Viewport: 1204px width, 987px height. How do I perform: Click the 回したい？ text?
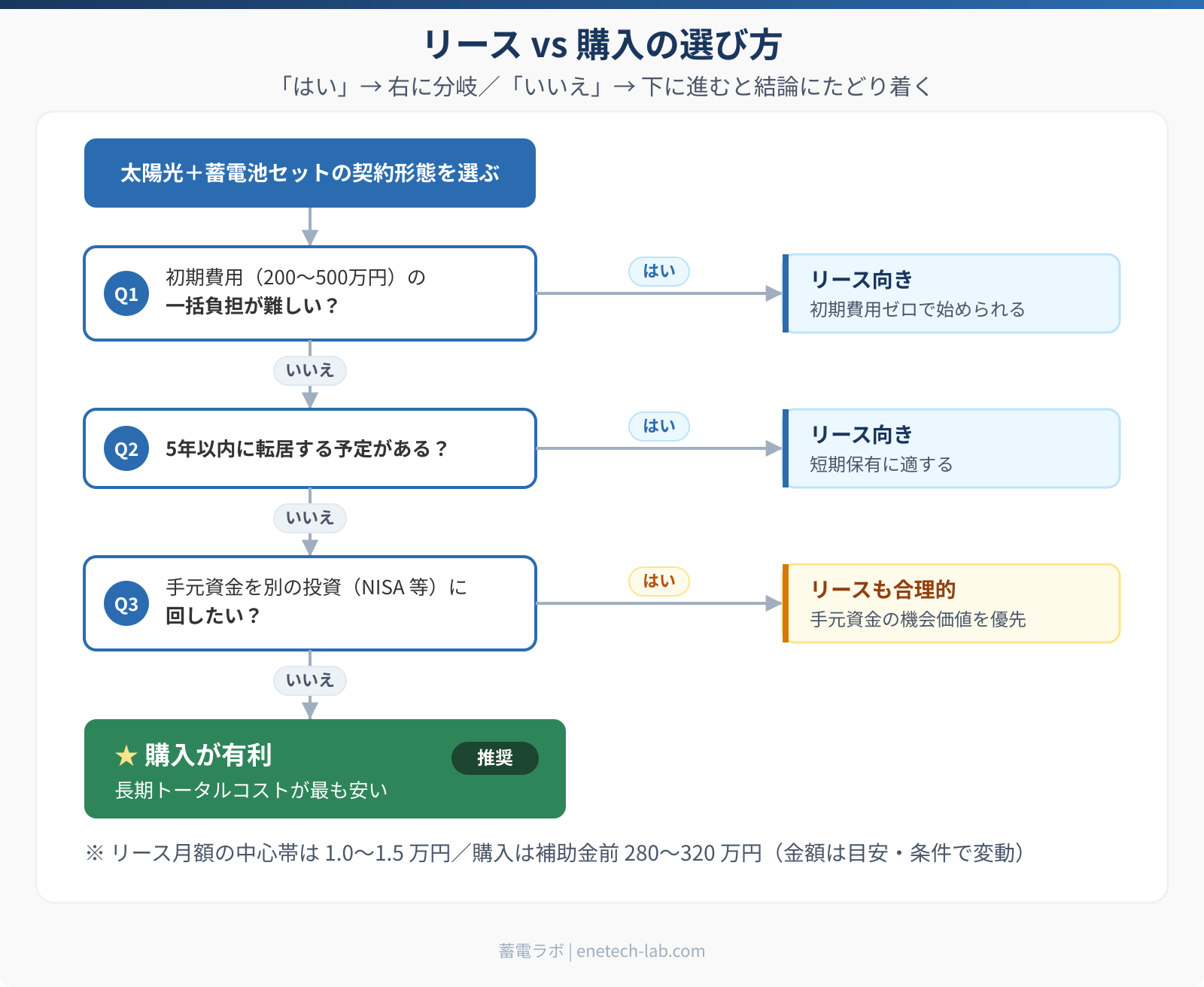point(213,616)
